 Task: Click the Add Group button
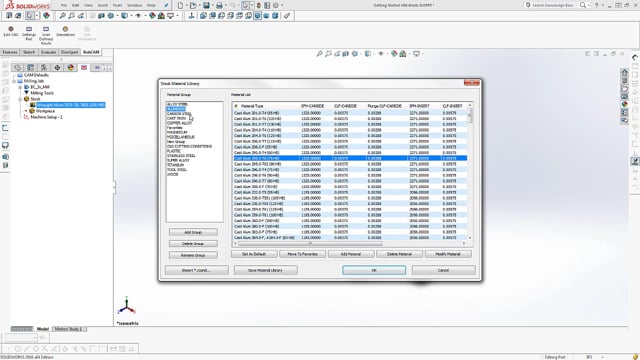(x=193, y=232)
